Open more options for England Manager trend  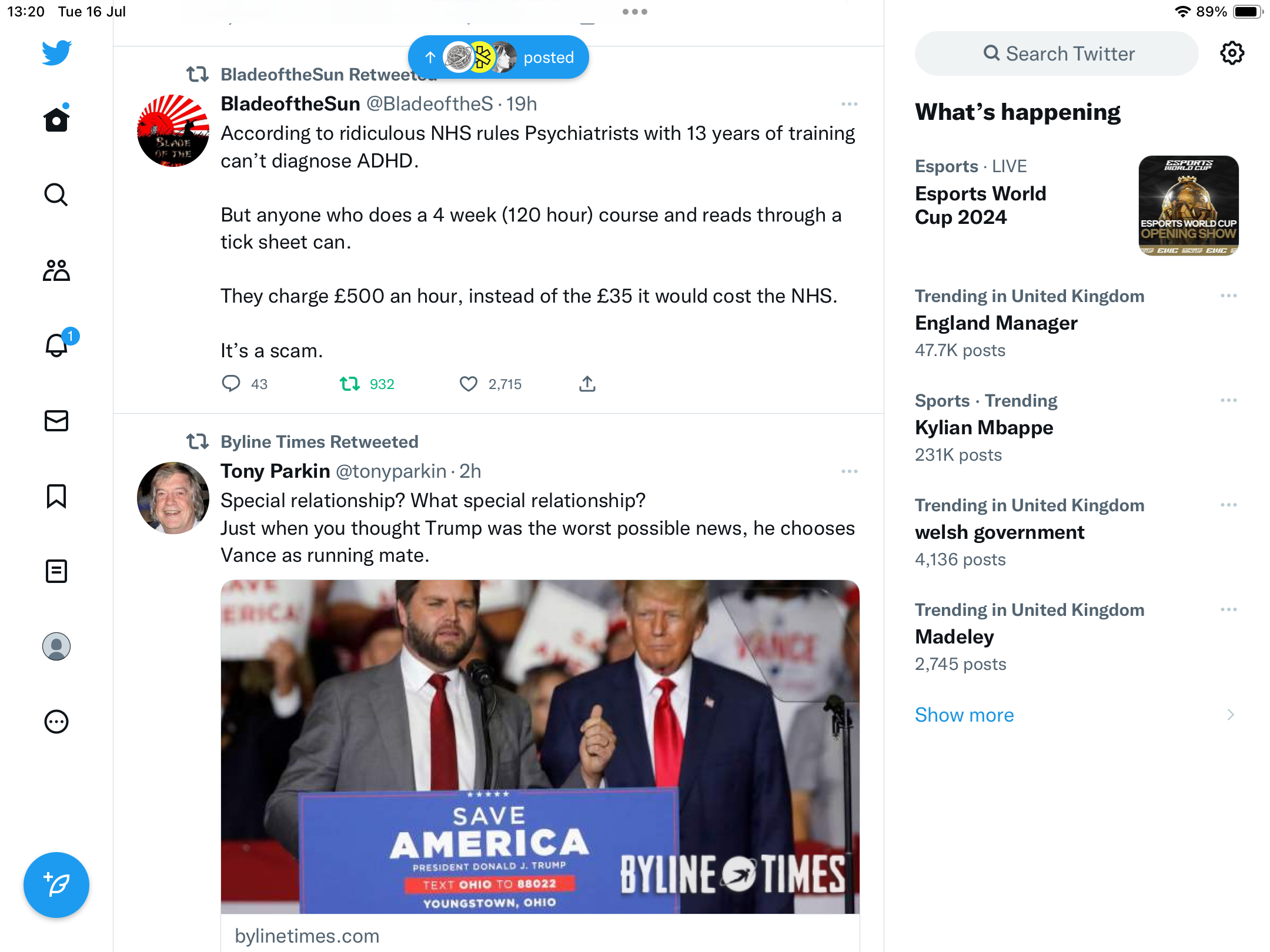[1228, 296]
